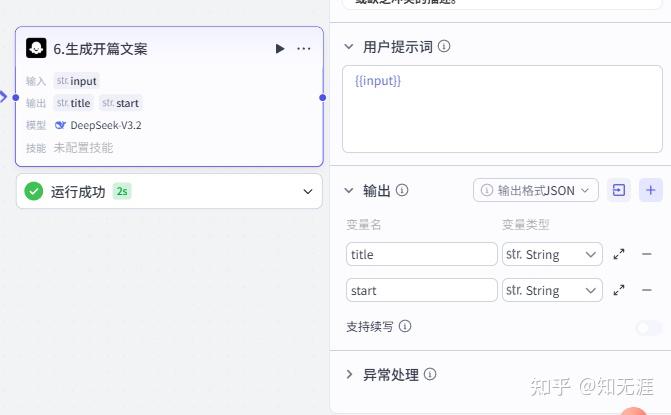Show info tooltip for 支持续写
The height and width of the screenshot is (415, 671).
click(405, 326)
